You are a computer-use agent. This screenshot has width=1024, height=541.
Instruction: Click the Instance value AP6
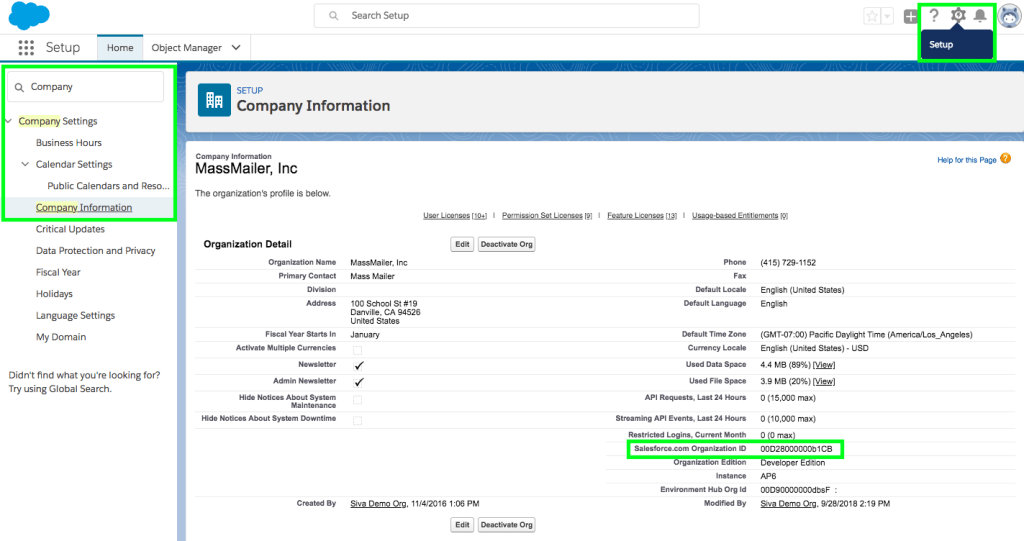(768, 476)
